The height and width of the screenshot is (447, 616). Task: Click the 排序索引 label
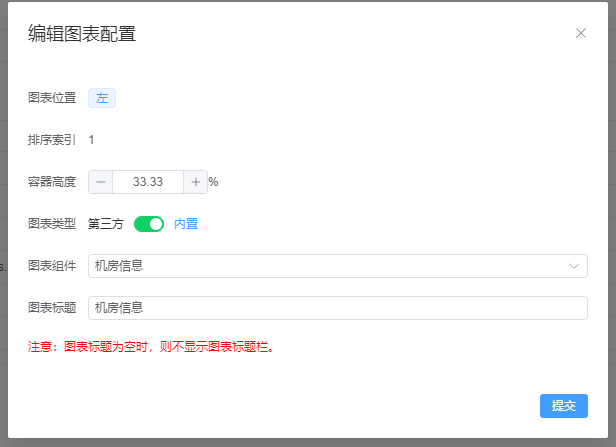pyautogui.click(x=52, y=140)
